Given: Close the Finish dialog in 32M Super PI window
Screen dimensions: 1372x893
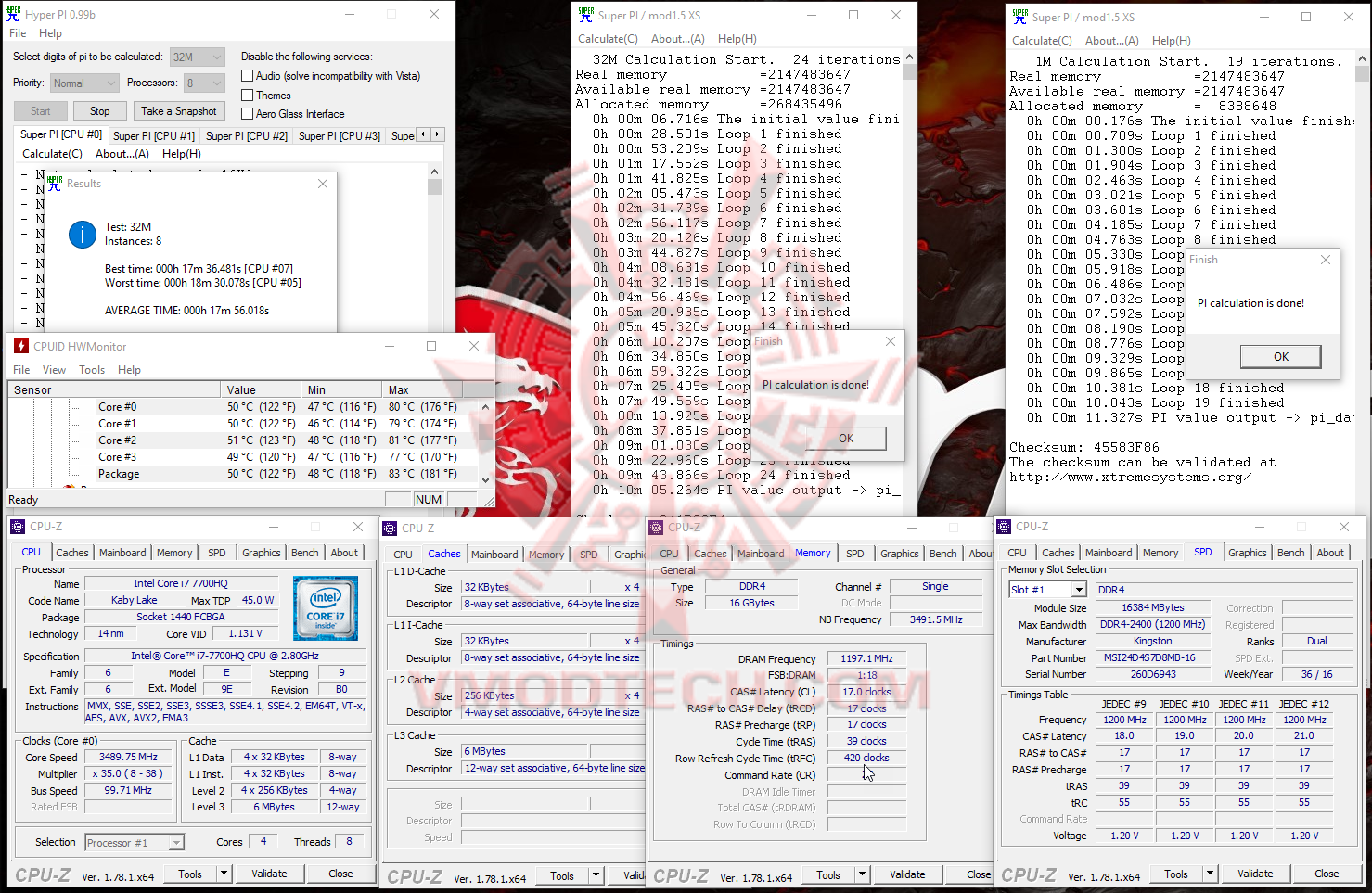Looking at the screenshot, I should [891, 341].
